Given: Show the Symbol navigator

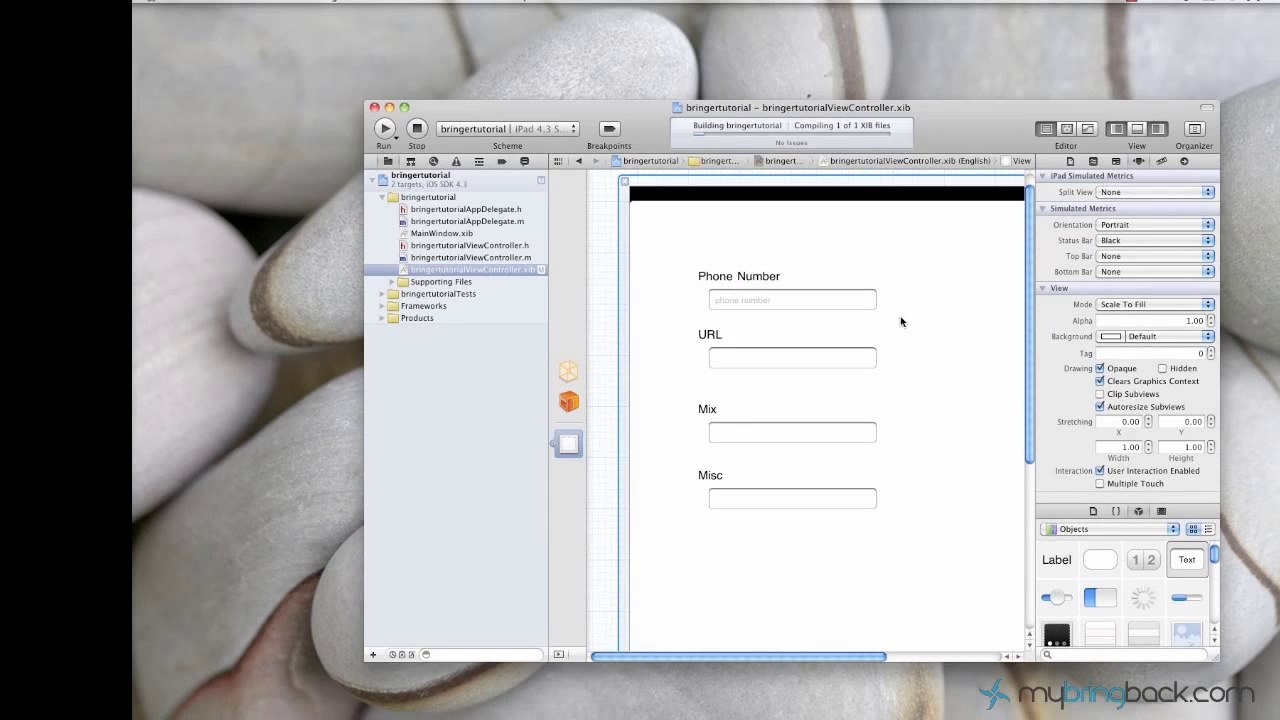Looking at the screenshot, I should (410, 161).
